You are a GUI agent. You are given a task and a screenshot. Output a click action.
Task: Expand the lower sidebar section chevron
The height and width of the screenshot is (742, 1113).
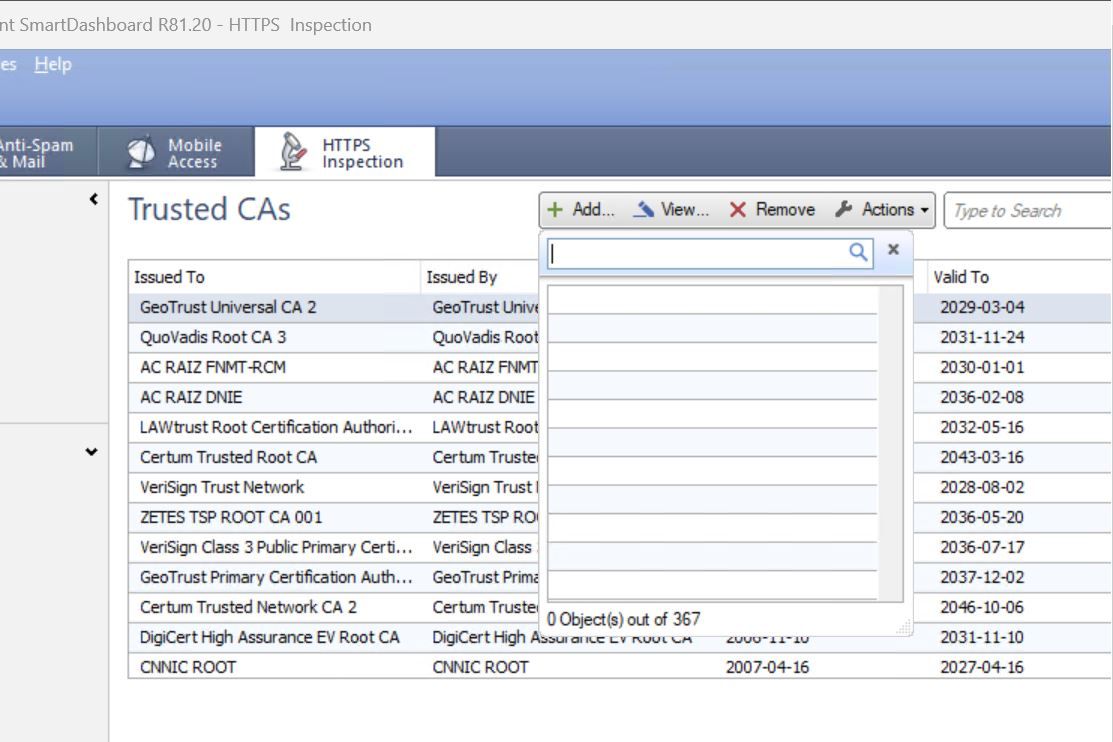[x=91, y=452]
